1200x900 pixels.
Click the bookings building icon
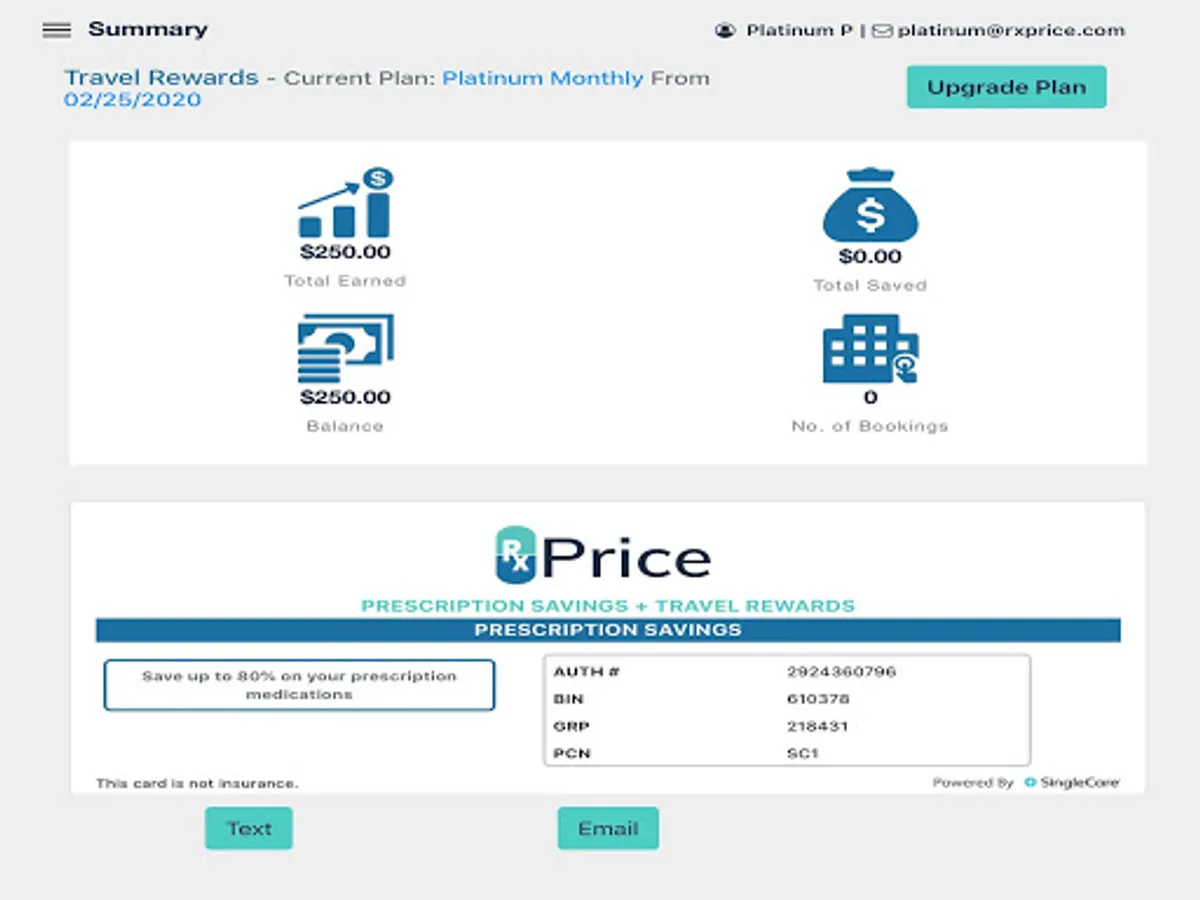click(870, 349)
